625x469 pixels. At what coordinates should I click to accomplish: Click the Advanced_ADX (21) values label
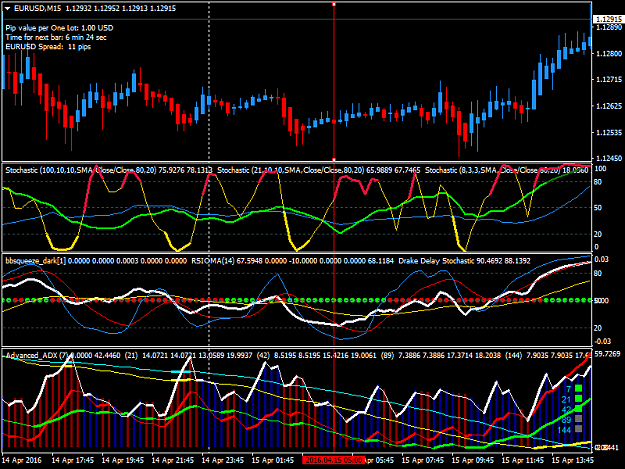[189, 355]
